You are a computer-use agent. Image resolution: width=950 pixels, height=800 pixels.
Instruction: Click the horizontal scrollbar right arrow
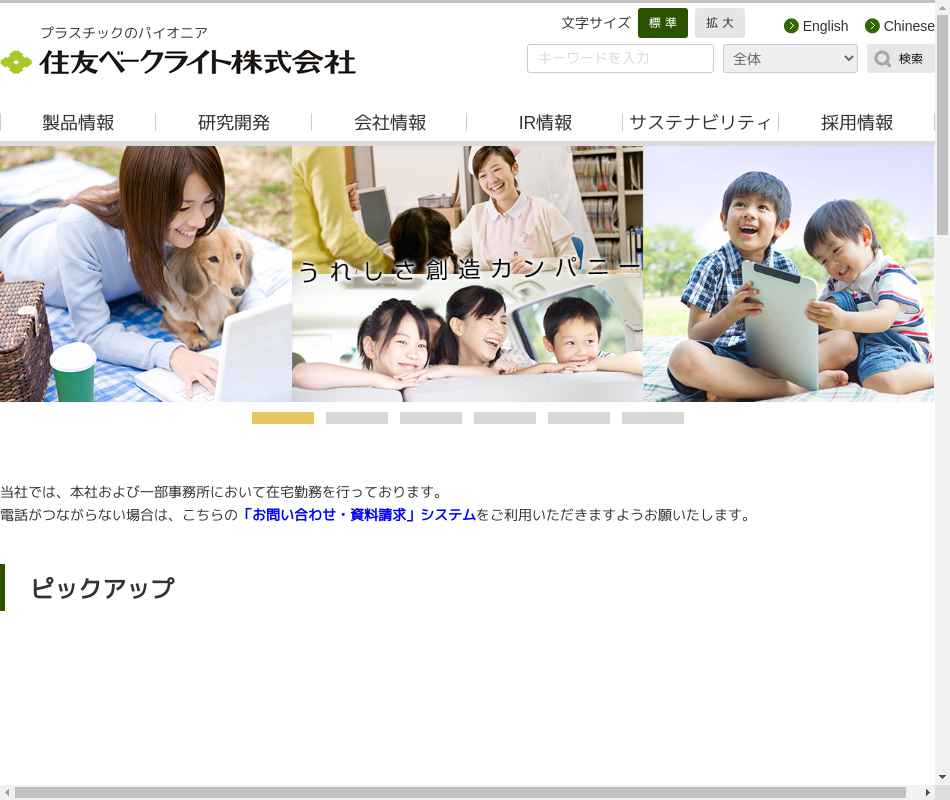927,792
